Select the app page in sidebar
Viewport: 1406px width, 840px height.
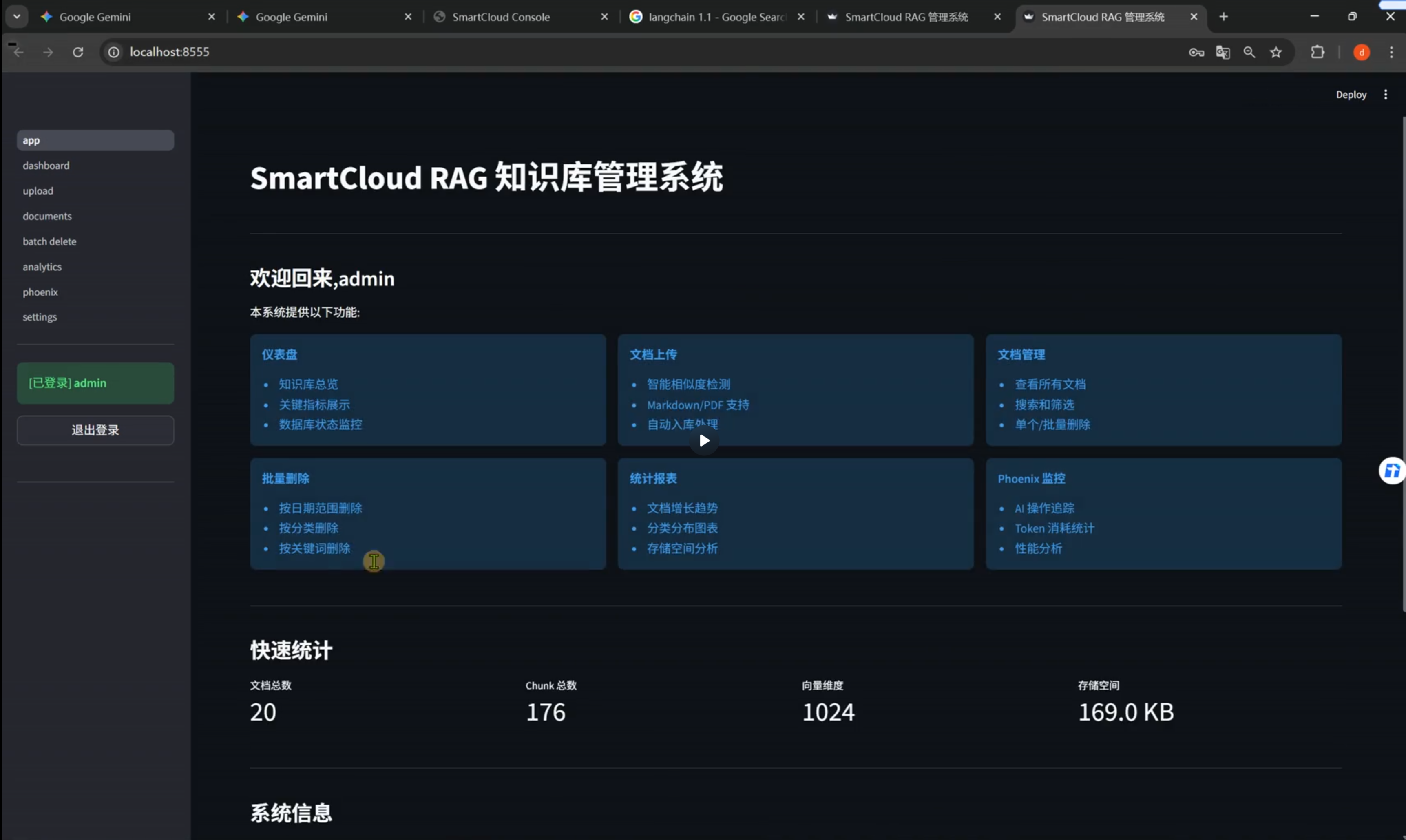click(95, 140)
